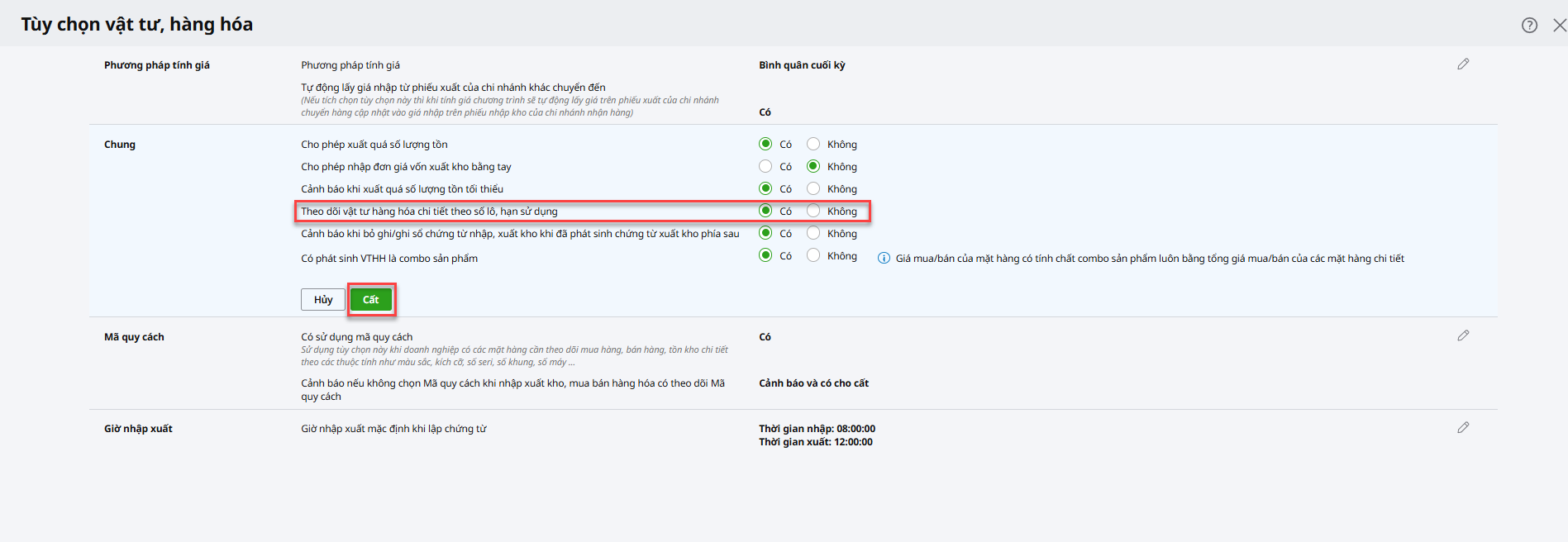The image size is (1568, 542).
Task: Select Không for cảnh báo bỏ ghi chứng từ
Action: 813,234
